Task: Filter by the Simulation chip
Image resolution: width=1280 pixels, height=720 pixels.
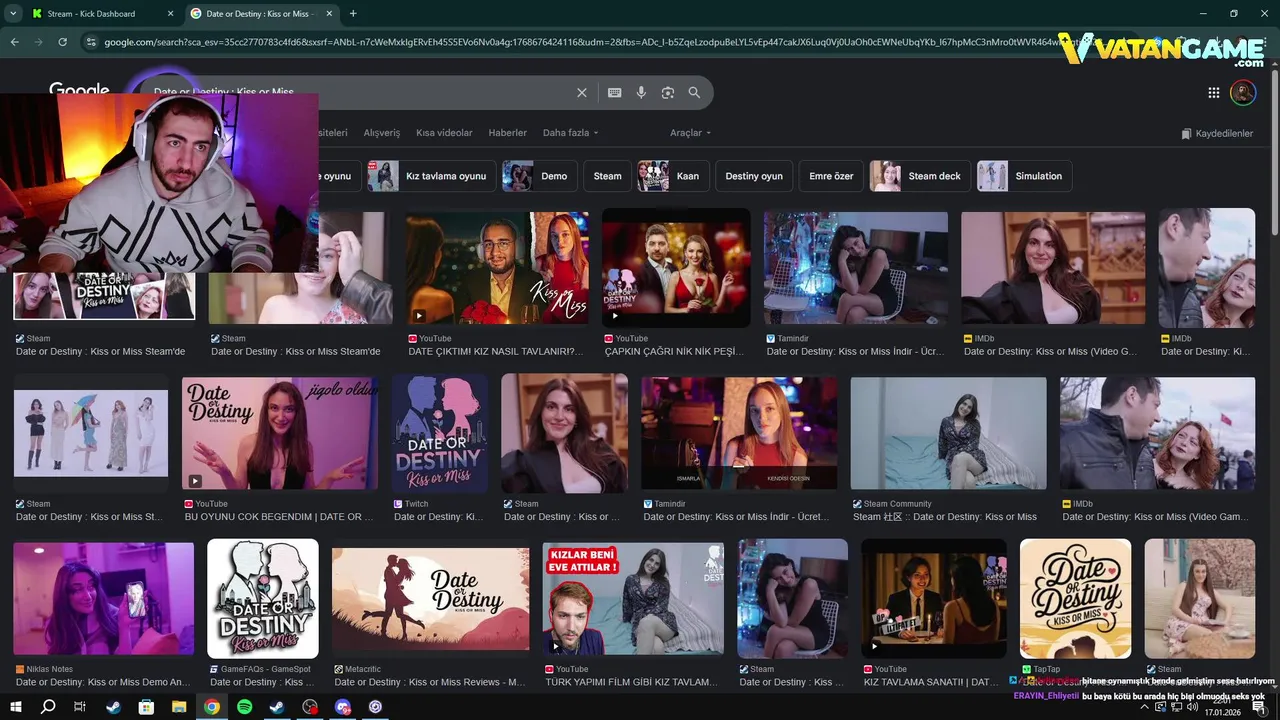Action: 1025,176
